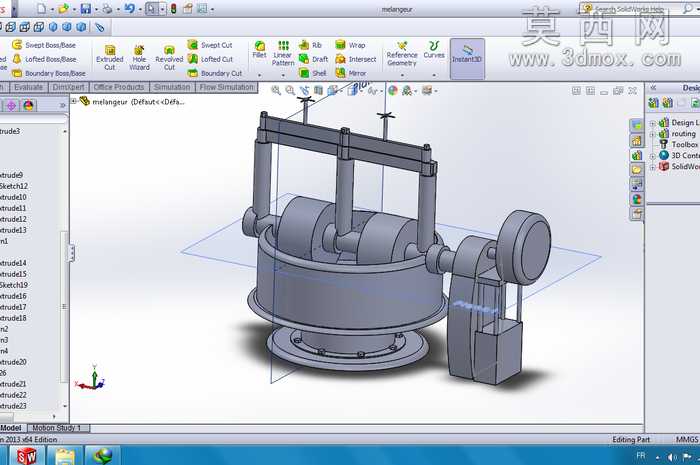Viewport: 700px width, 465px height.
Task: Click the Undo arrow icon
Action: [129, 8]
